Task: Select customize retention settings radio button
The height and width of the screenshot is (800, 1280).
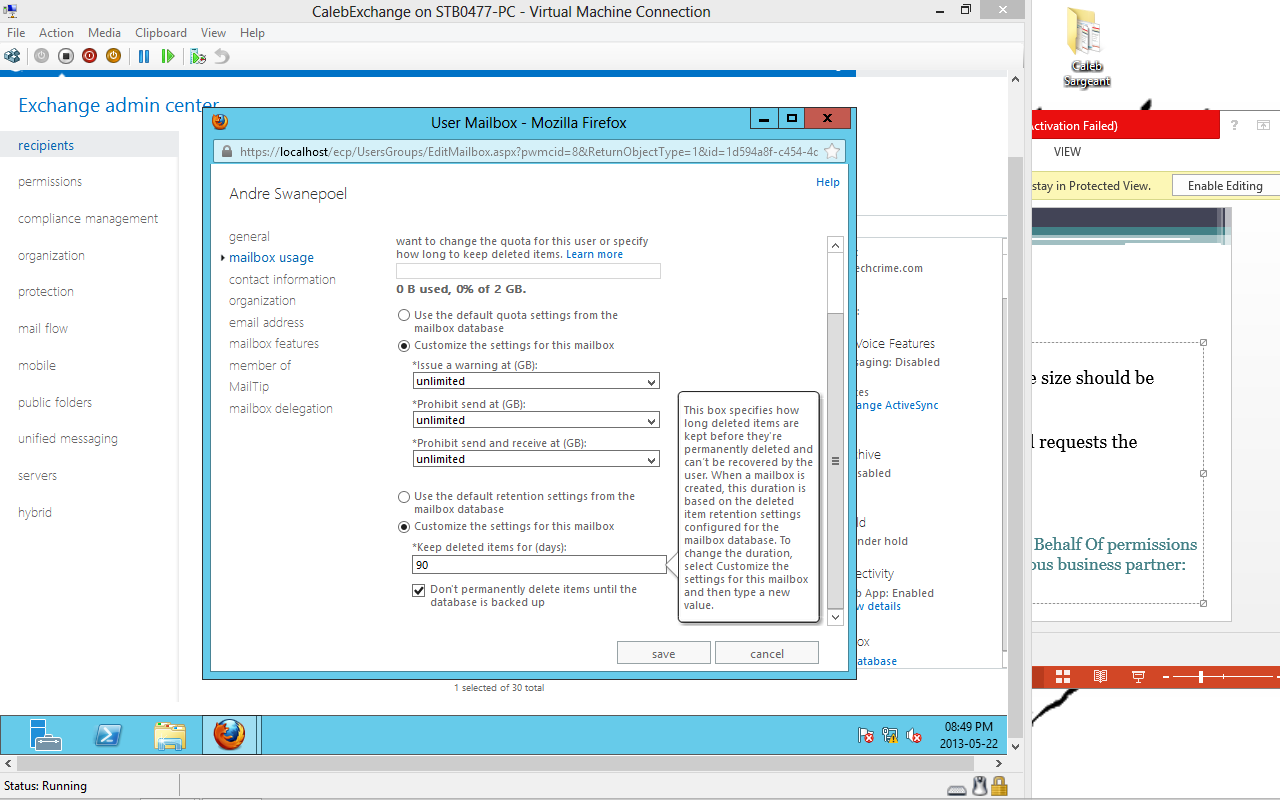Action: [404, 527]
